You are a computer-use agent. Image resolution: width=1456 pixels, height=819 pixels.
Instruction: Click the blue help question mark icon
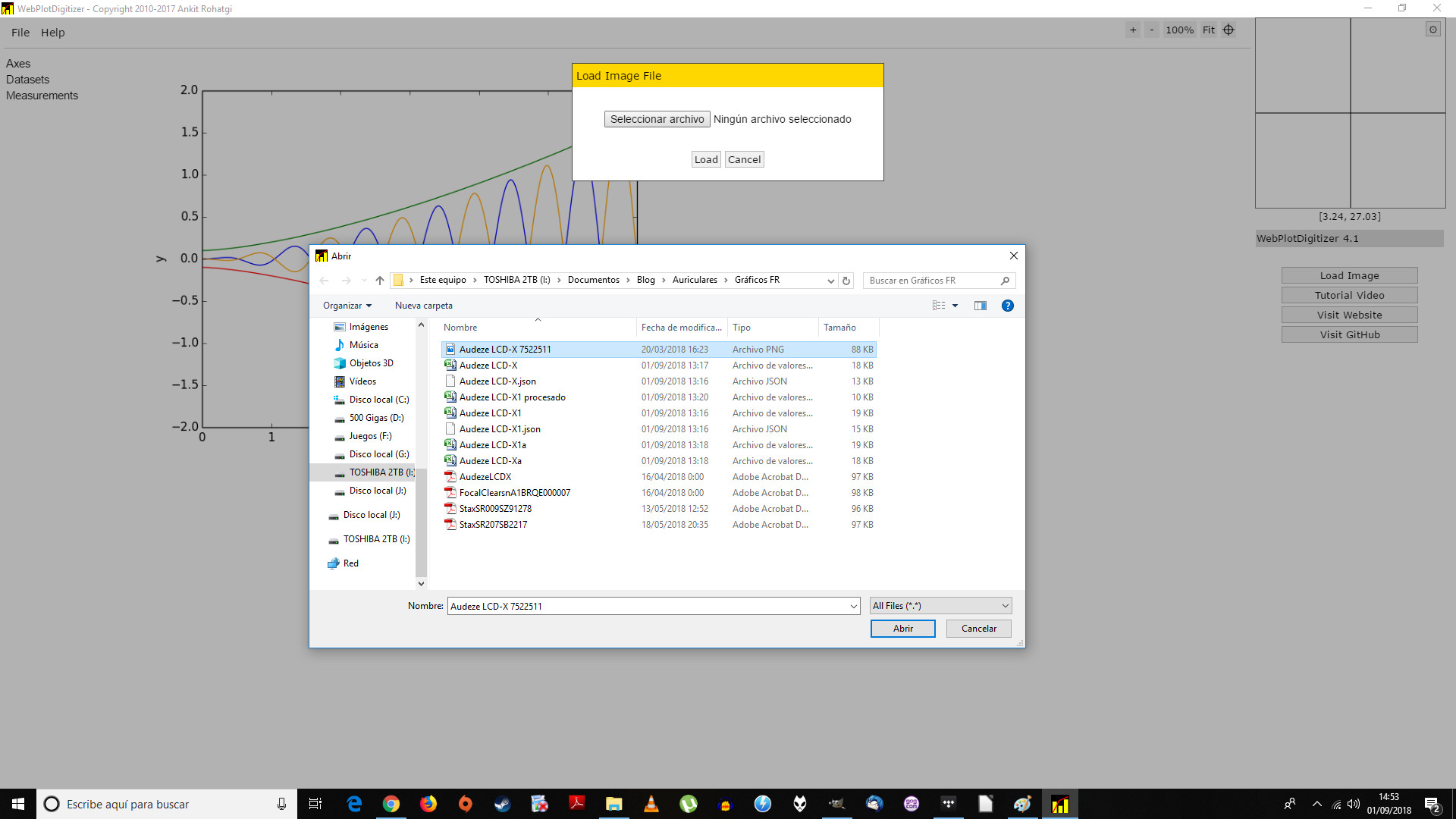pos(1007,306)
